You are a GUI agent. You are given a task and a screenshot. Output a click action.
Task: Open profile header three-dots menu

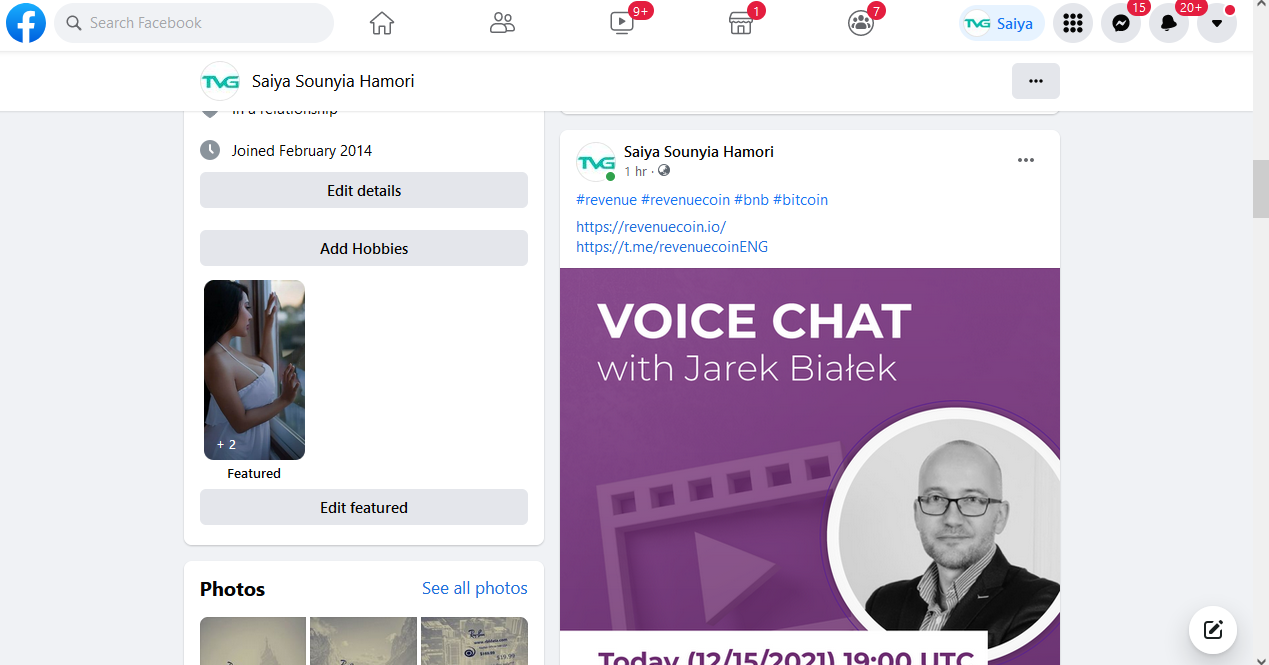1036,81
